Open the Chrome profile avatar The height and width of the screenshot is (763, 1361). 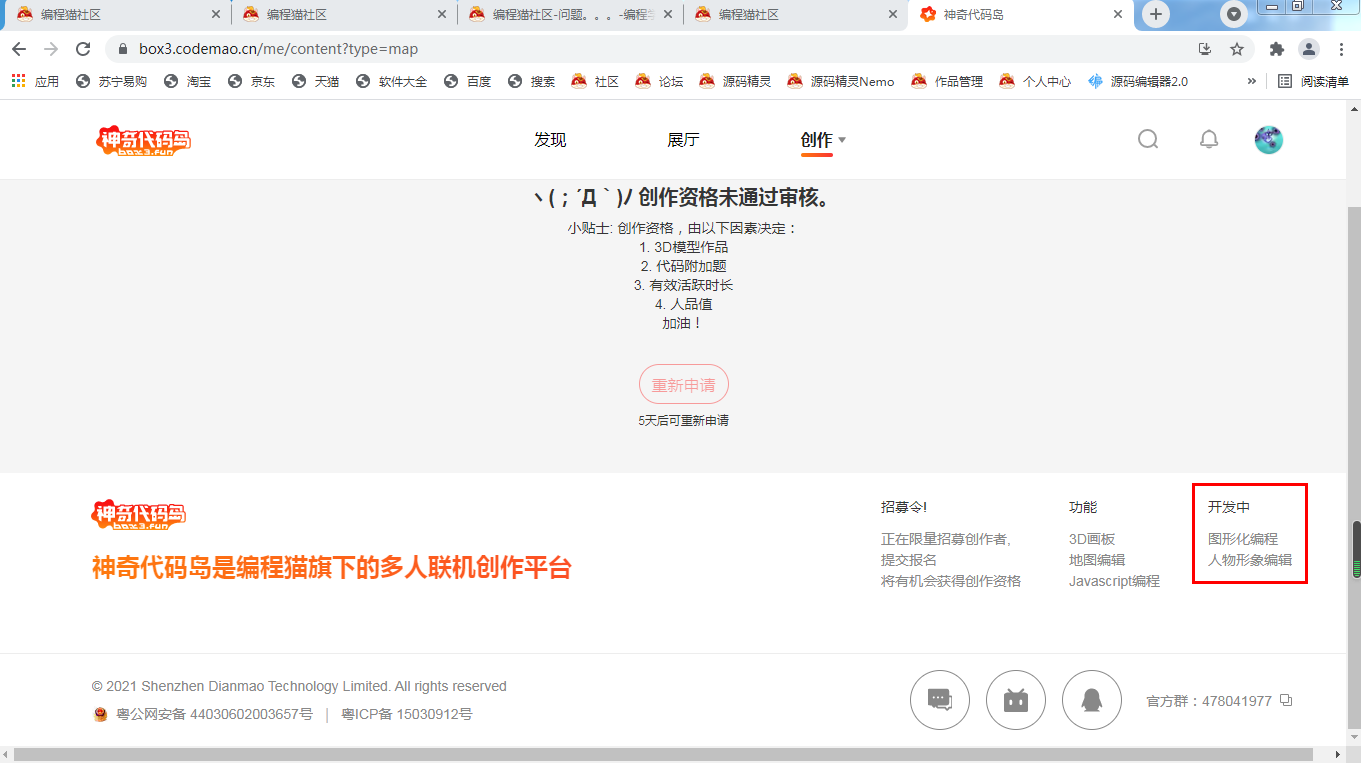(x=1309, y=49)
